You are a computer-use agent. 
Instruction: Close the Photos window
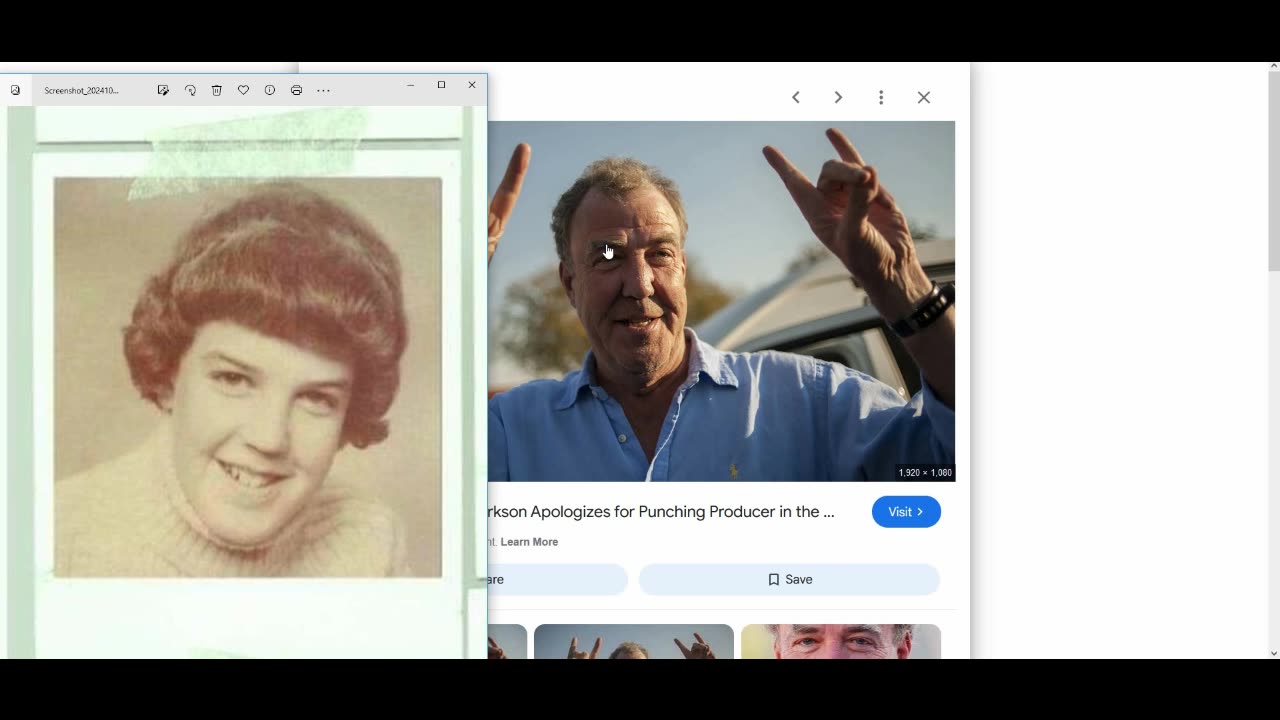point(472,86)
